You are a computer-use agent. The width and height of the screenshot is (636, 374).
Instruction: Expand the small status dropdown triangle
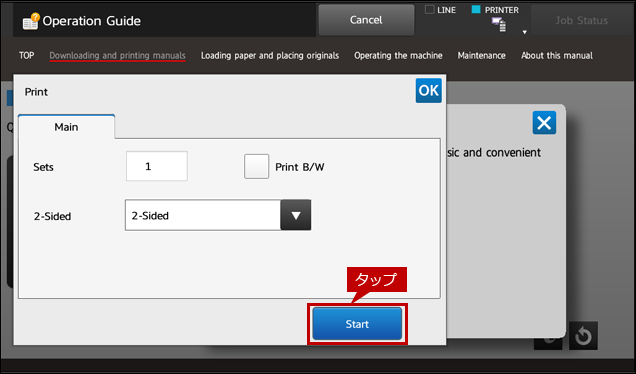pos(524,32)
